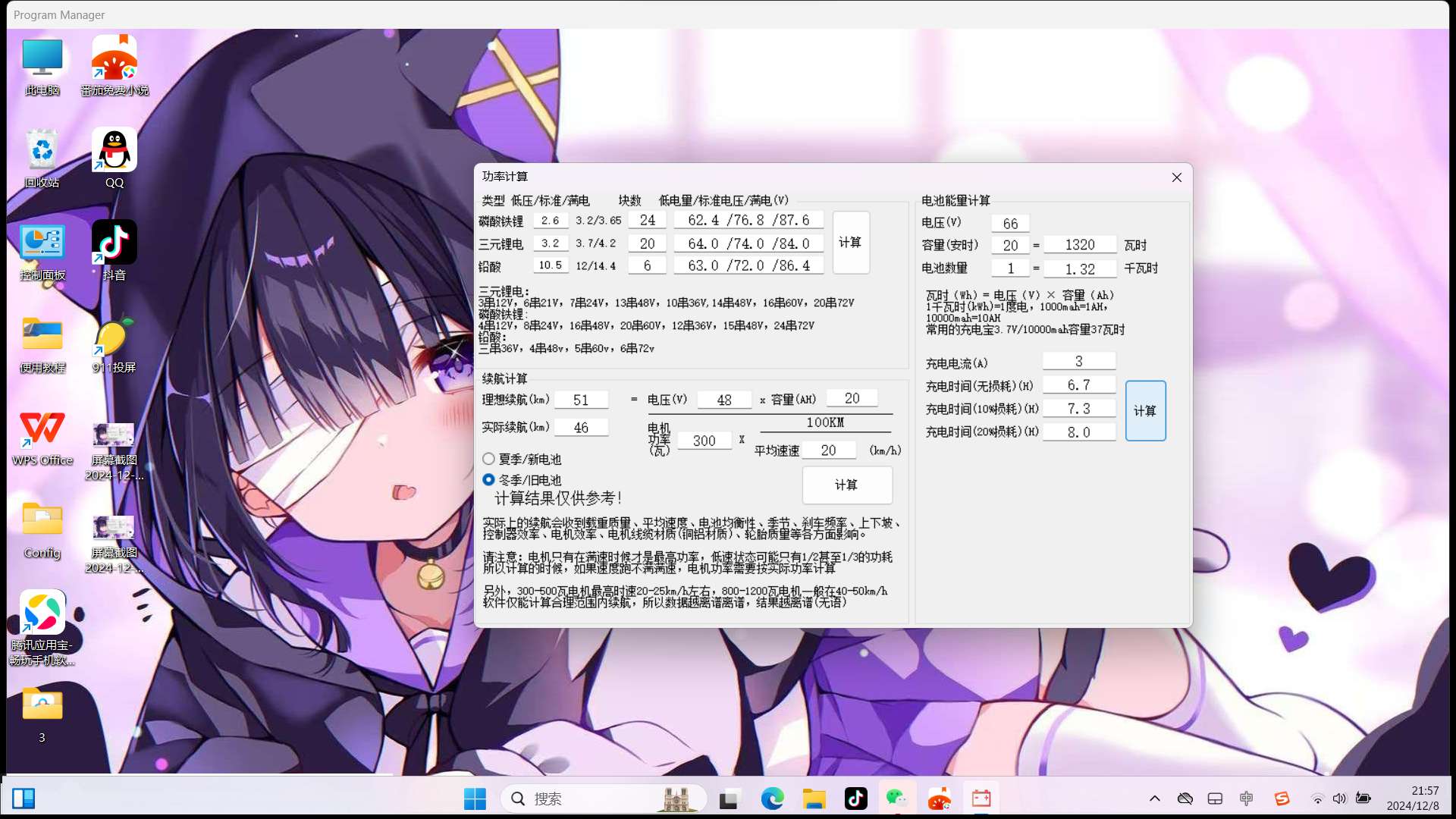Image resolution: width=1456 pixels, height=819 pixels.
Task: Click the 三元锂电 result 64.0 /74.0 /84.0
Action: [748, 243]
